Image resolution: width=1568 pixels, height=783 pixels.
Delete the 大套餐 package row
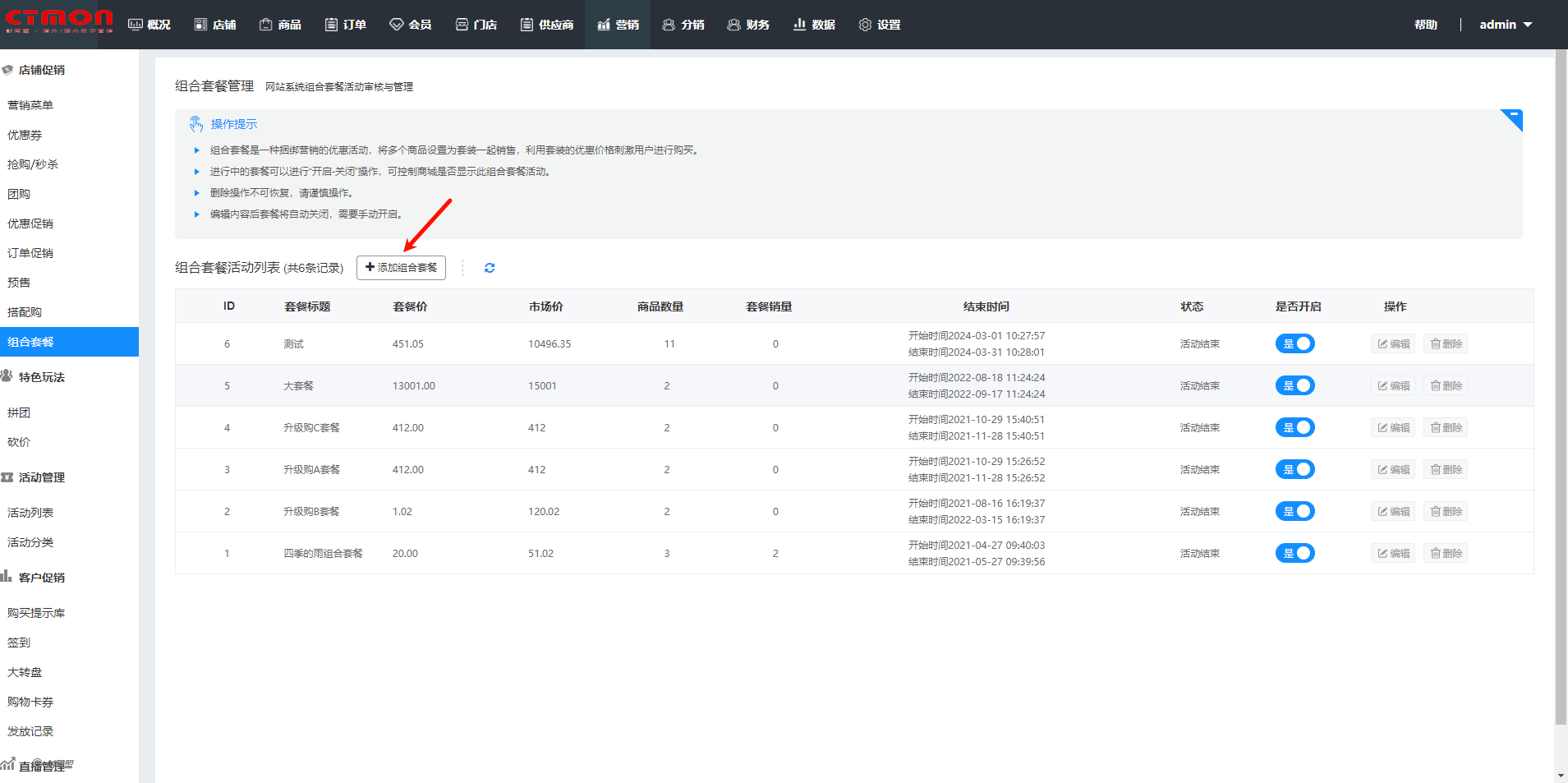[1446, 386]
